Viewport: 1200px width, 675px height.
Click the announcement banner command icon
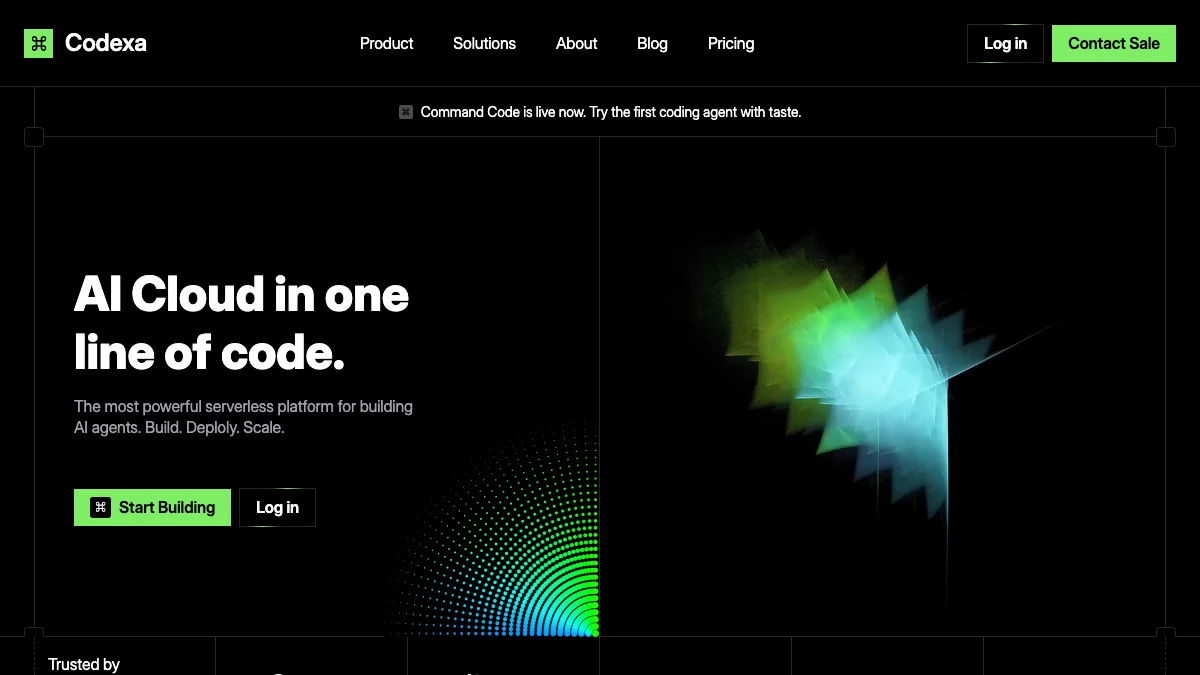406,112
